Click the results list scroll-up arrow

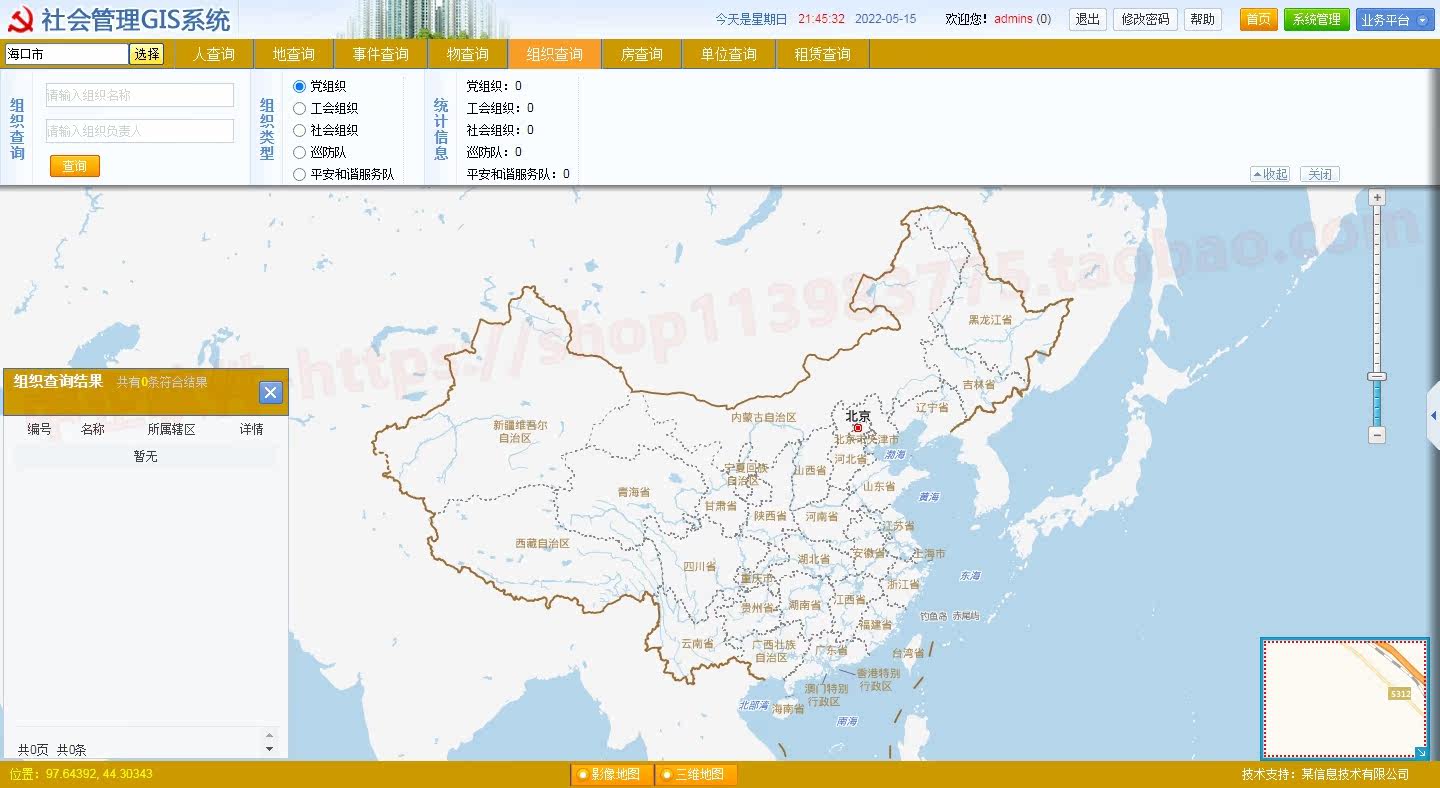(x=268, y=734)
